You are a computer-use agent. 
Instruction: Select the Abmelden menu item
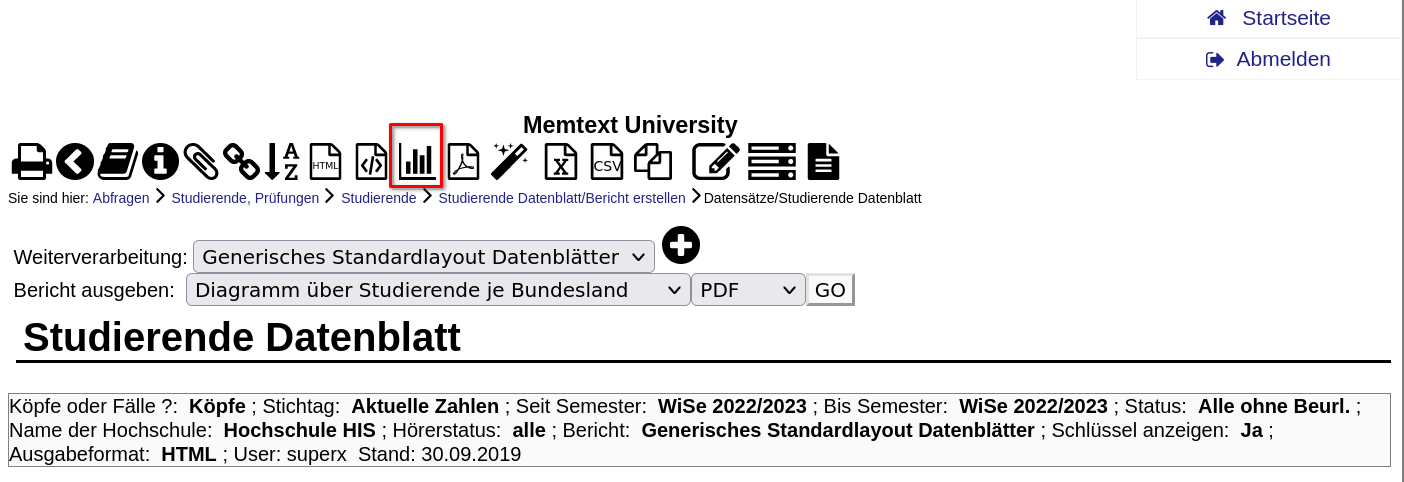(1269, 59)
